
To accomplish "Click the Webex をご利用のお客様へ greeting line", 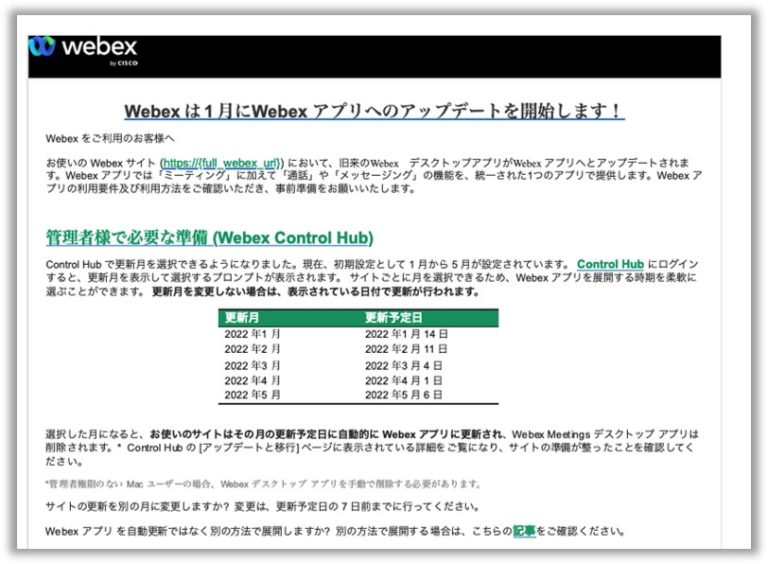I will (110, 138).
